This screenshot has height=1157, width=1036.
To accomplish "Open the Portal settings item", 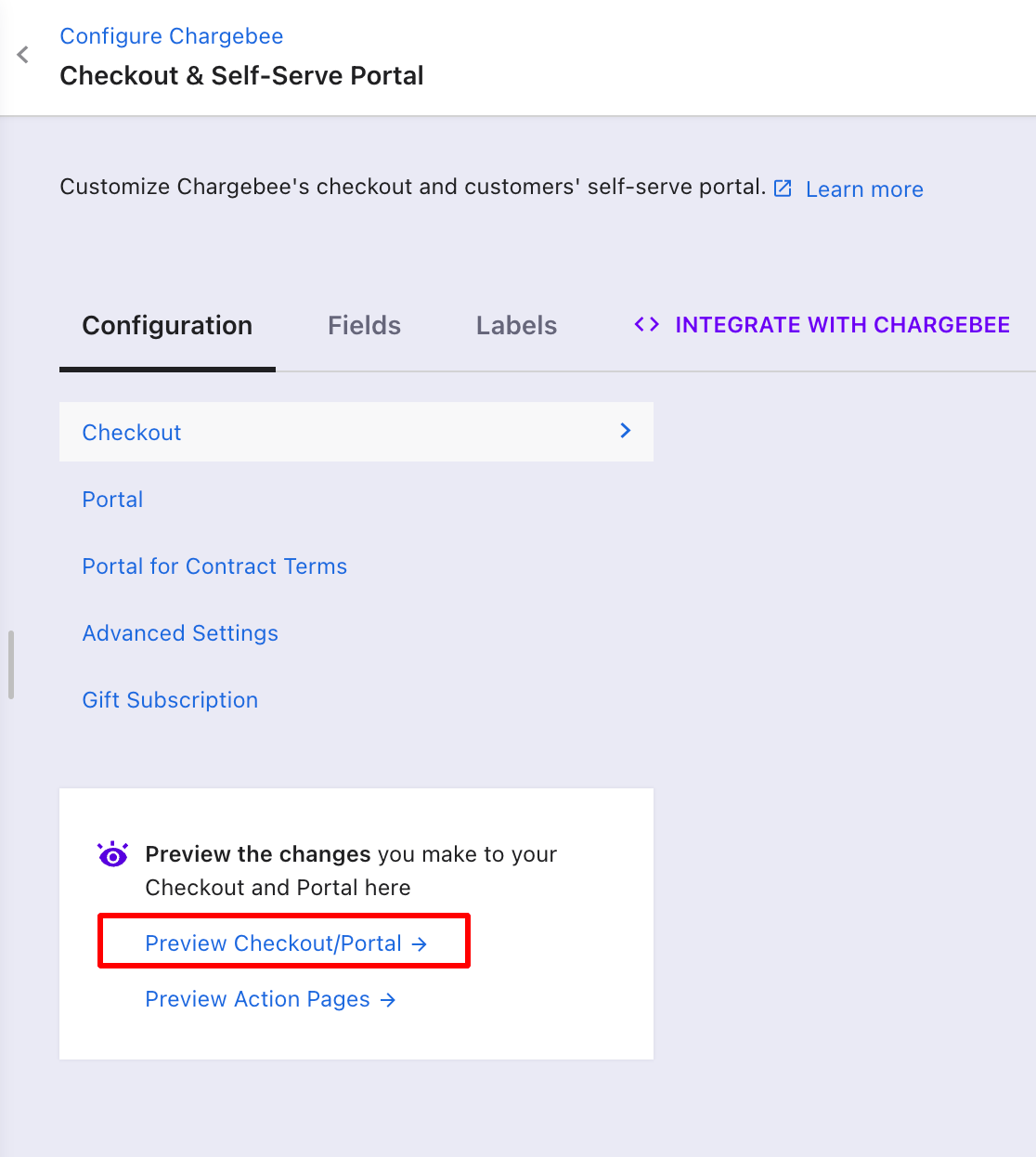I will 113,500.
